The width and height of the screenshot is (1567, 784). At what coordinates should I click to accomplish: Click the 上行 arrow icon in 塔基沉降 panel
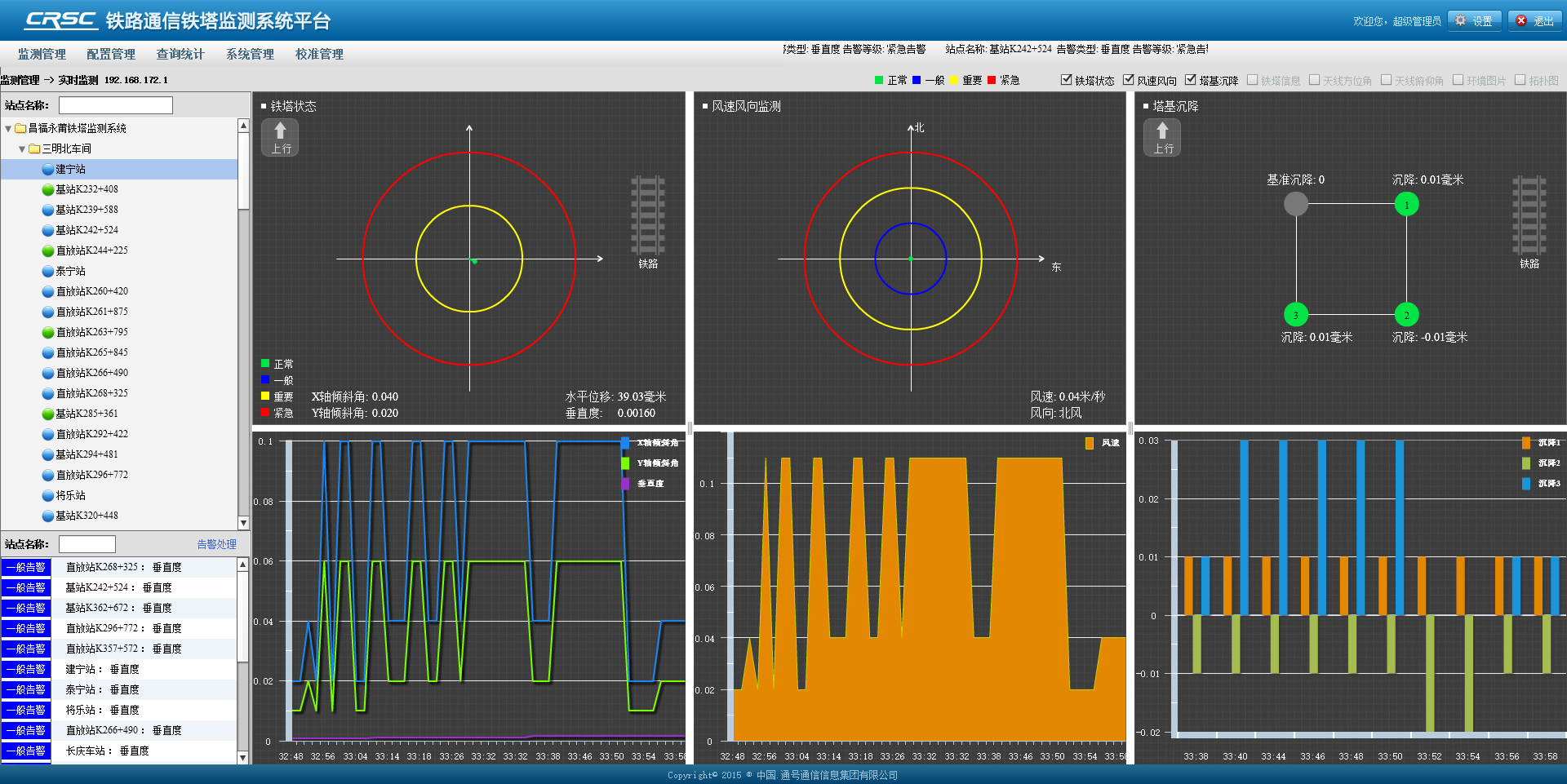(x=1162, y=137)
